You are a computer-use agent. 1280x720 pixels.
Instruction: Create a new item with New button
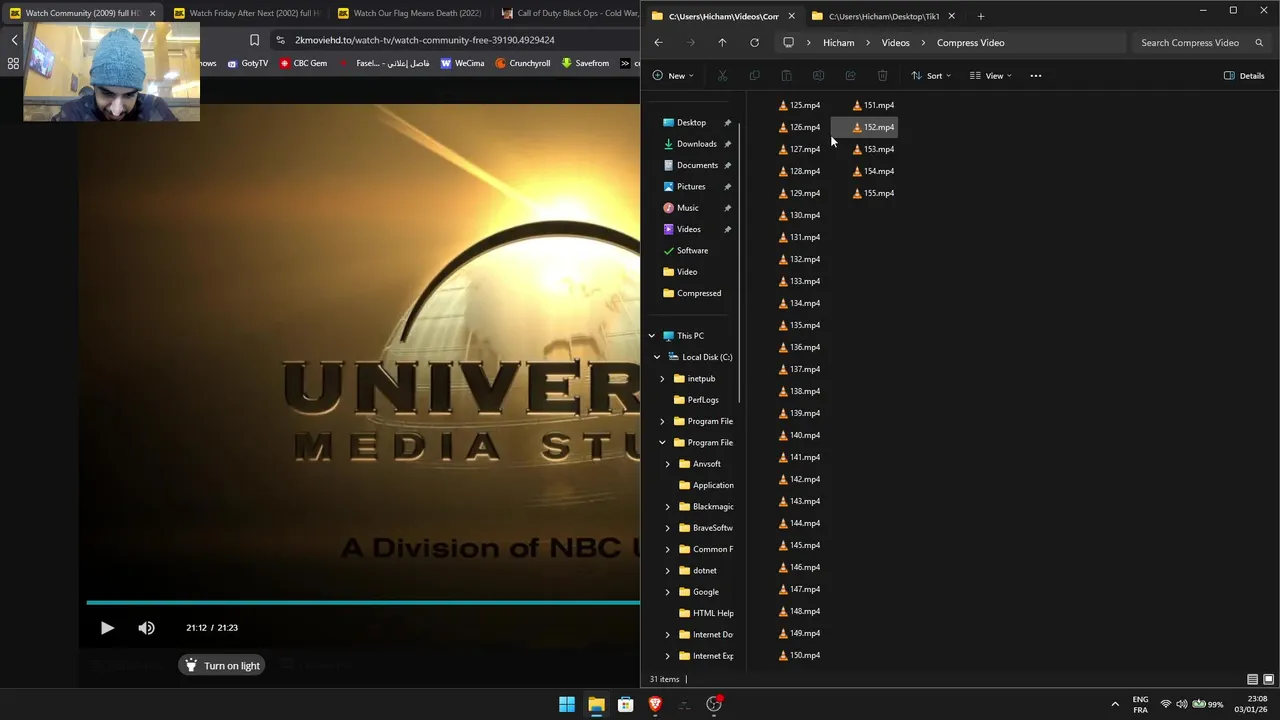coord(671,76)
